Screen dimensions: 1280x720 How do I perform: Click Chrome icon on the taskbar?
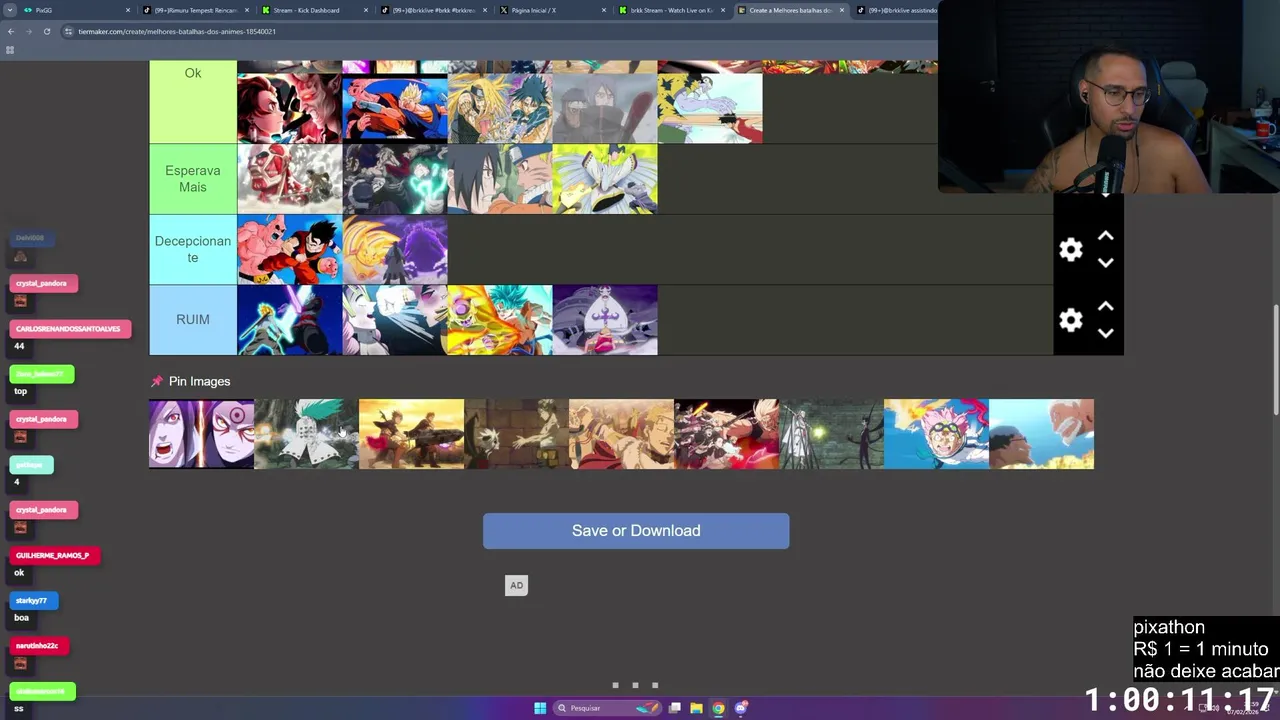718,708
